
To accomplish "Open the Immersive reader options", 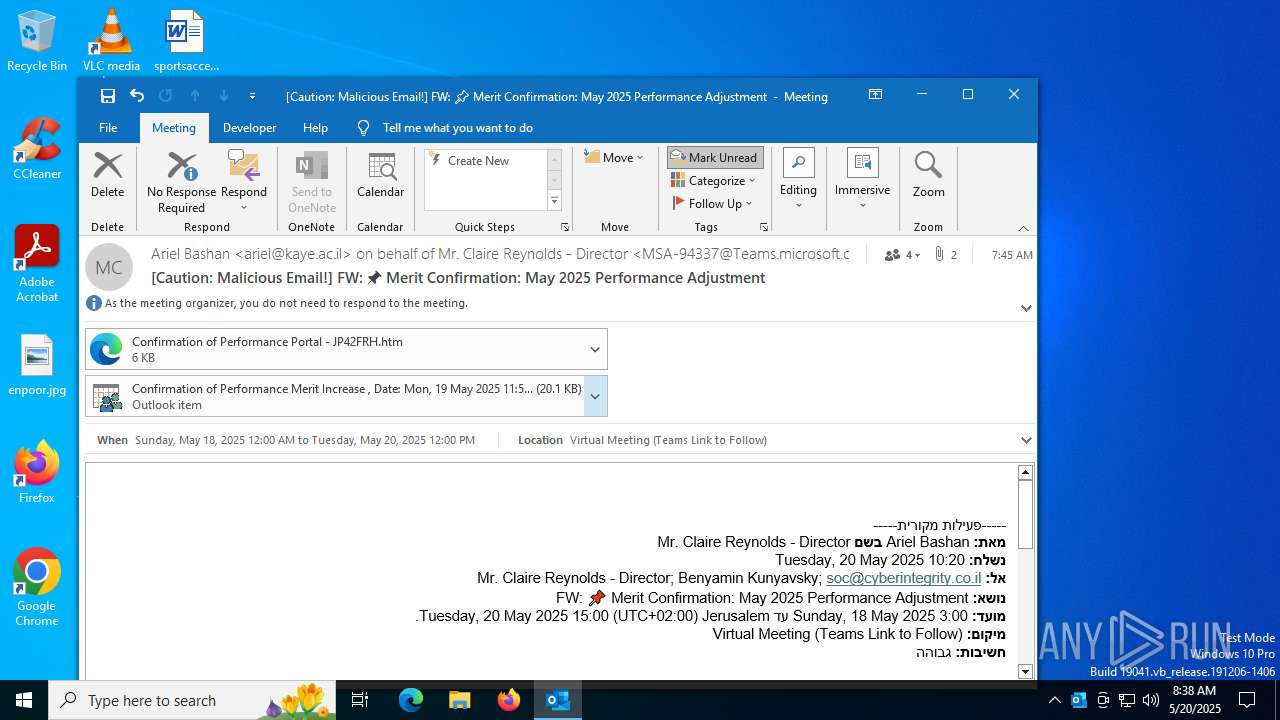I will click(862, 180).
